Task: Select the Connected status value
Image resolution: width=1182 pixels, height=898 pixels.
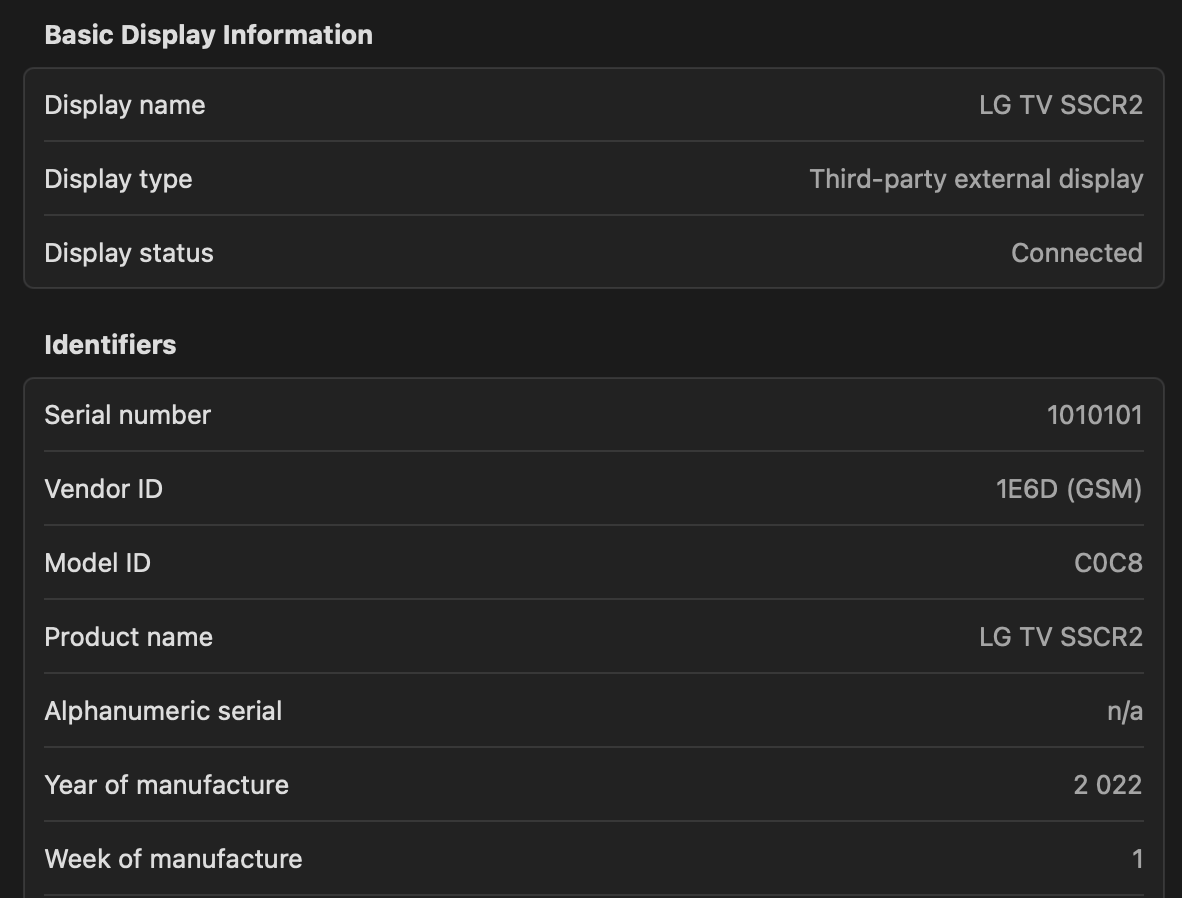Action: 1076,253
